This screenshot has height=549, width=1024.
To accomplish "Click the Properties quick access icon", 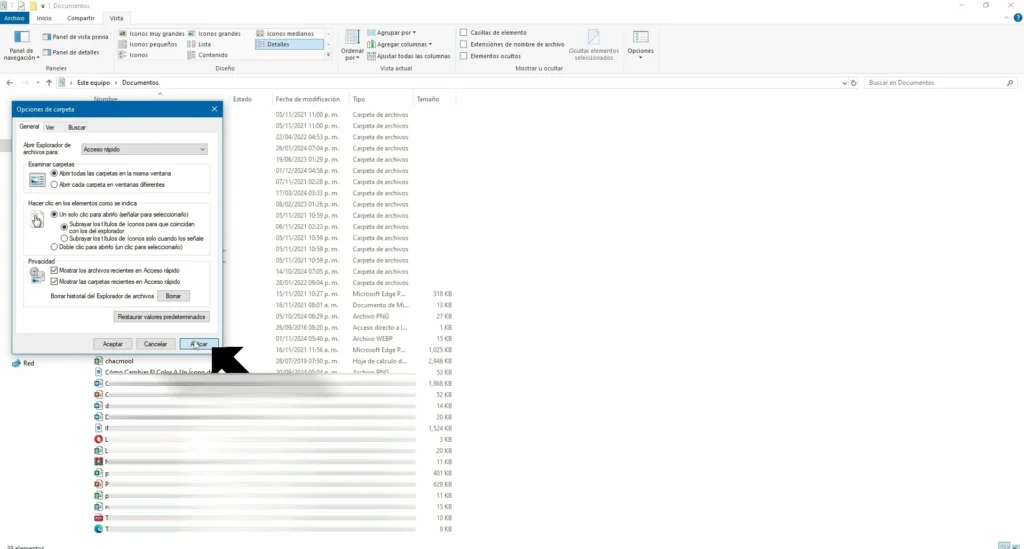I will tap(21, 6).
